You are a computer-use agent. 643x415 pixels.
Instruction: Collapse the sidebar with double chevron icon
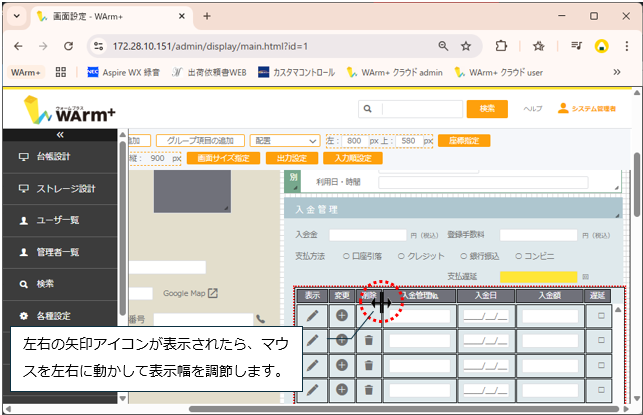pyautogui.click(x=60, y=134)
